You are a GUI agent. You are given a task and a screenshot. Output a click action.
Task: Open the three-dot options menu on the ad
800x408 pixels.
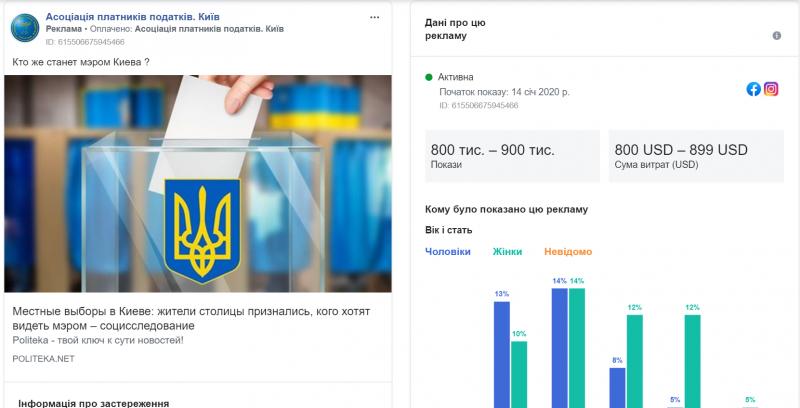(374, 17)
